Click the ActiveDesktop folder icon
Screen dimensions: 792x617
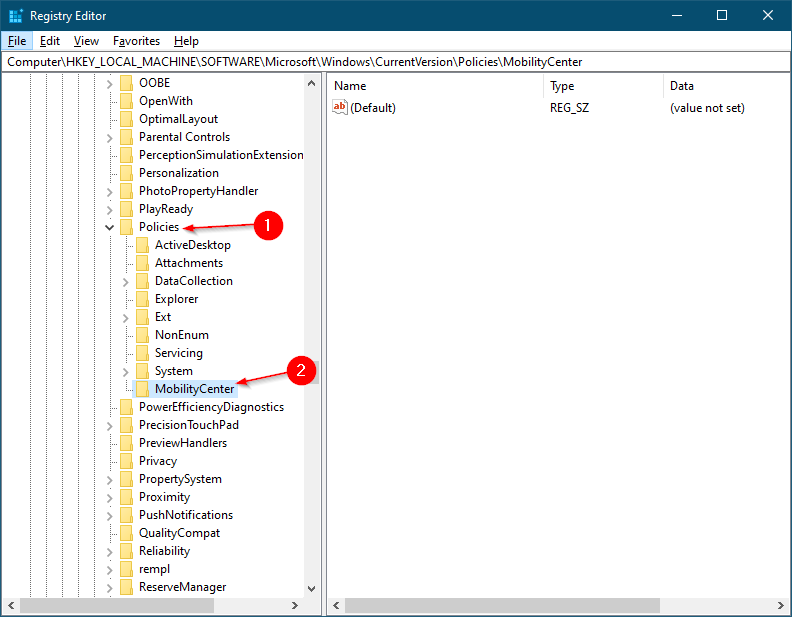pyautogui.click(x=142, y=245)
